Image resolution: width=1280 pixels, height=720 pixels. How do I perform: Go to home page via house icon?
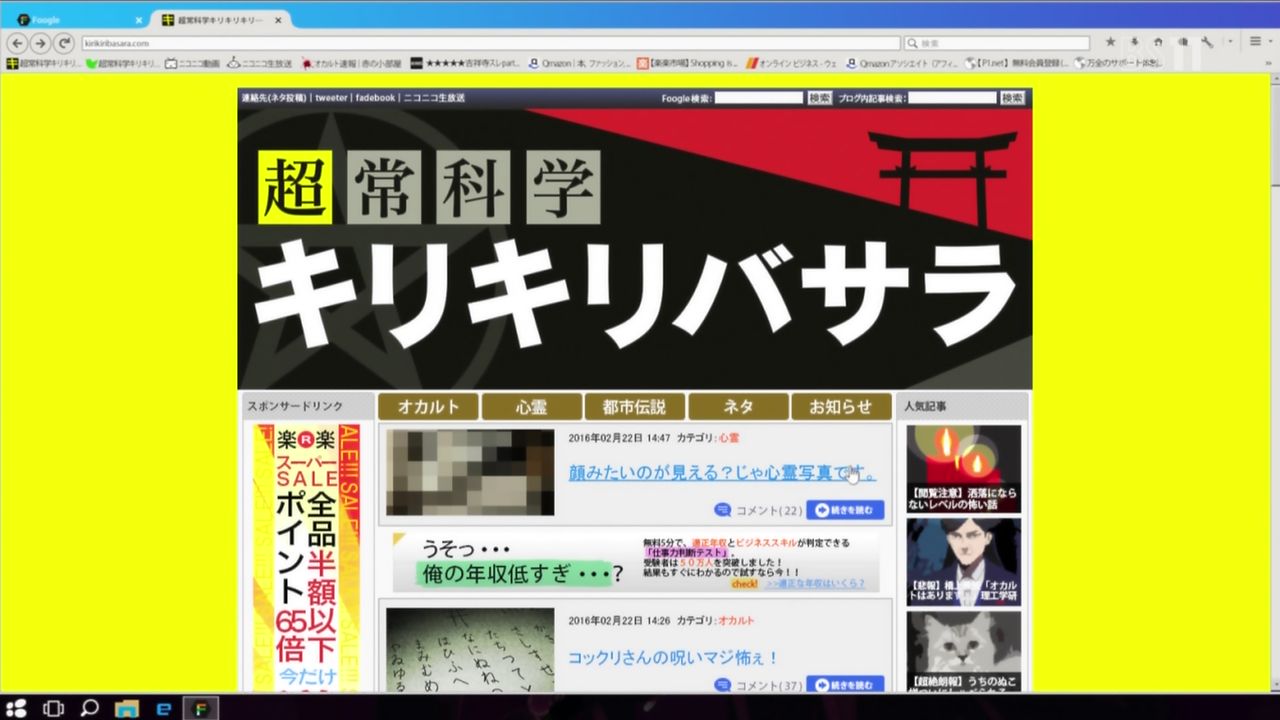1158,42
